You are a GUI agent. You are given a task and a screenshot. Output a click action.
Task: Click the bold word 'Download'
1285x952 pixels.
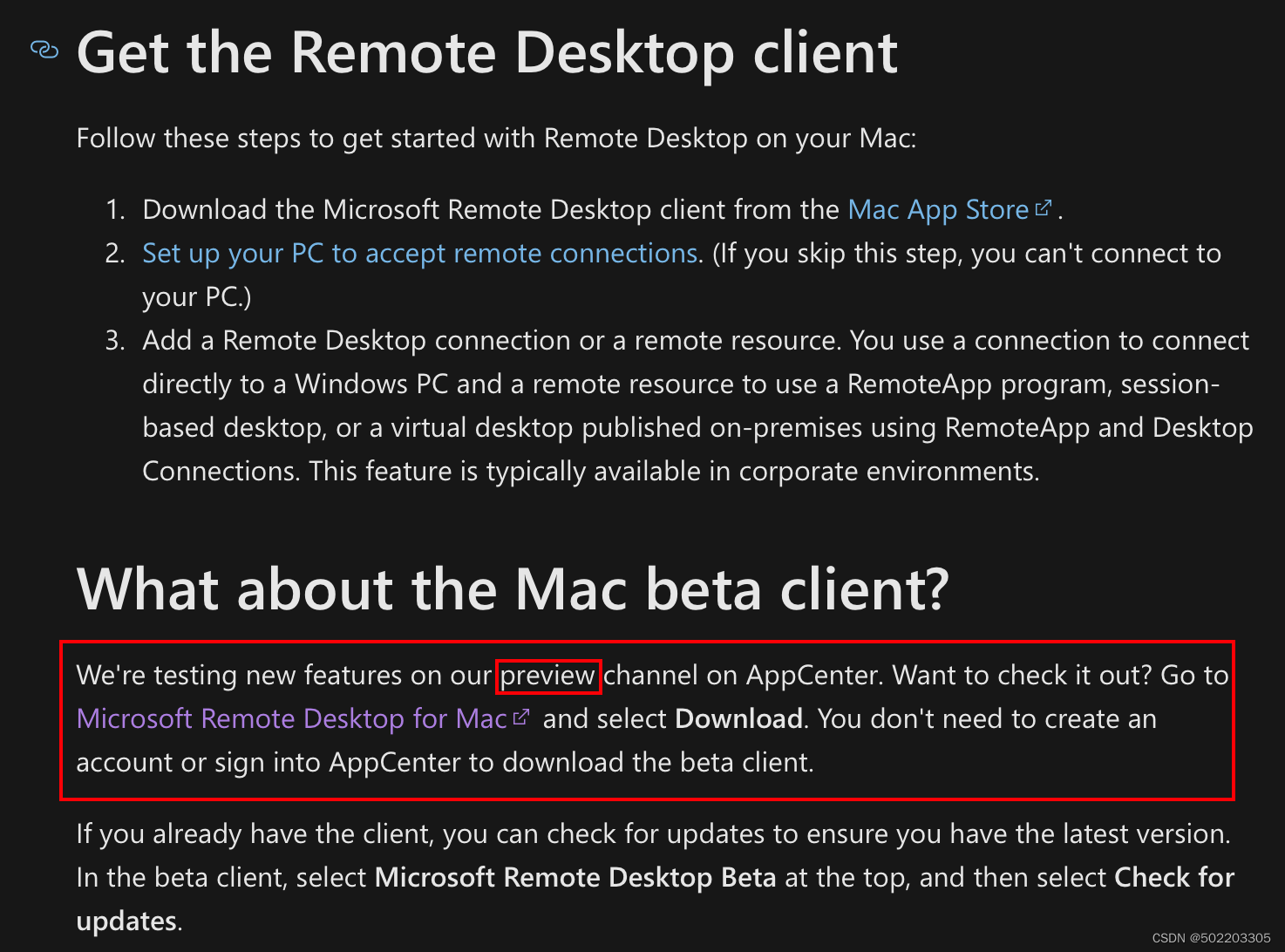click(x=739, y=719)
